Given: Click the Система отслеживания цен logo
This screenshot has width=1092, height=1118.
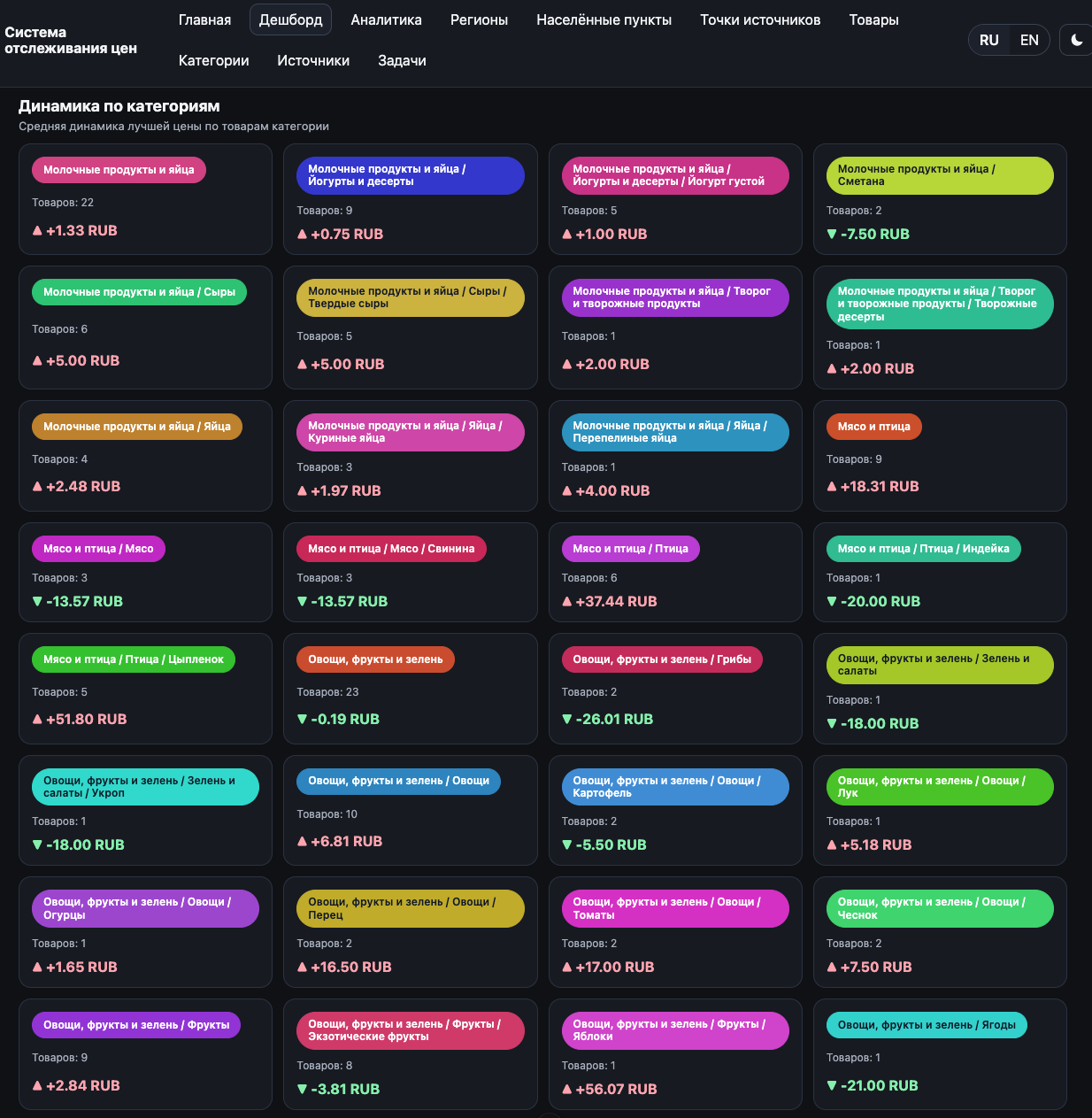Looking at the screenshot, I should (71, 40).
